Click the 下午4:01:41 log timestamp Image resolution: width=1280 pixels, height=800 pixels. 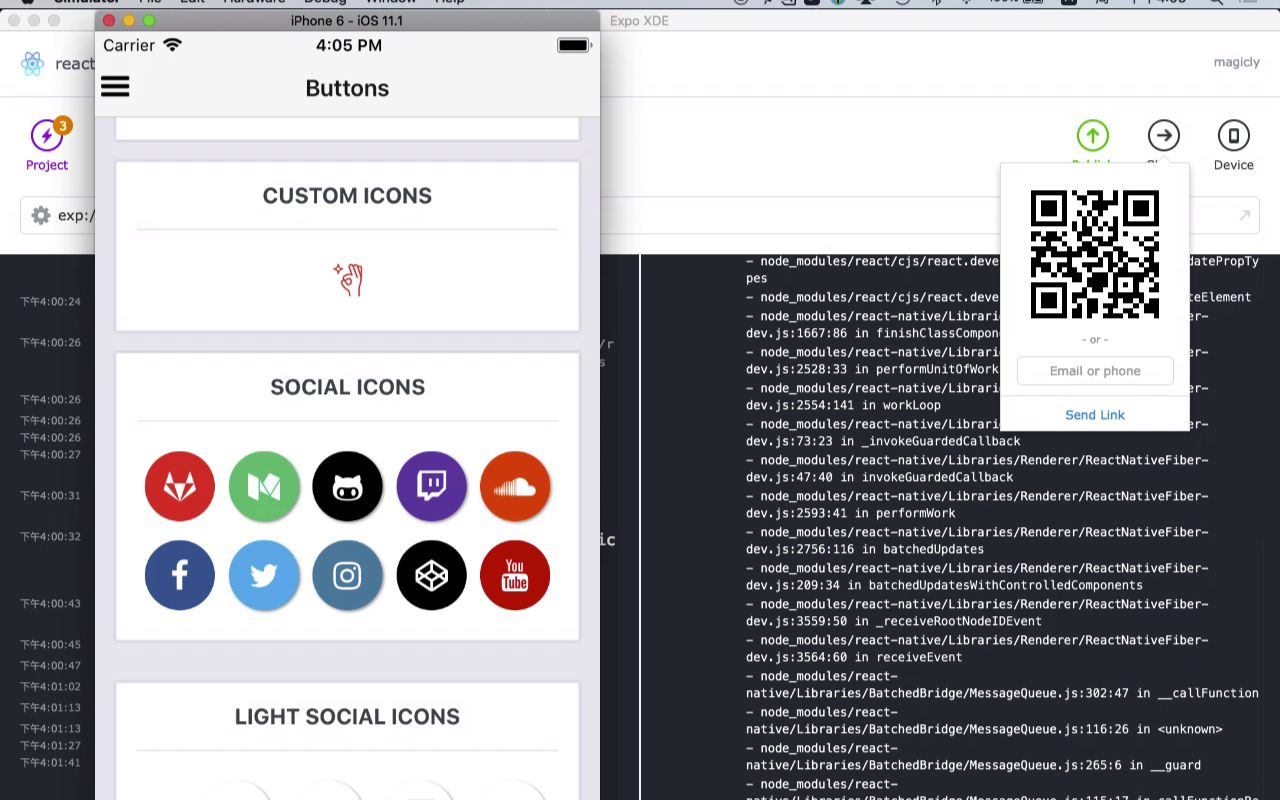tap(50, 763)
